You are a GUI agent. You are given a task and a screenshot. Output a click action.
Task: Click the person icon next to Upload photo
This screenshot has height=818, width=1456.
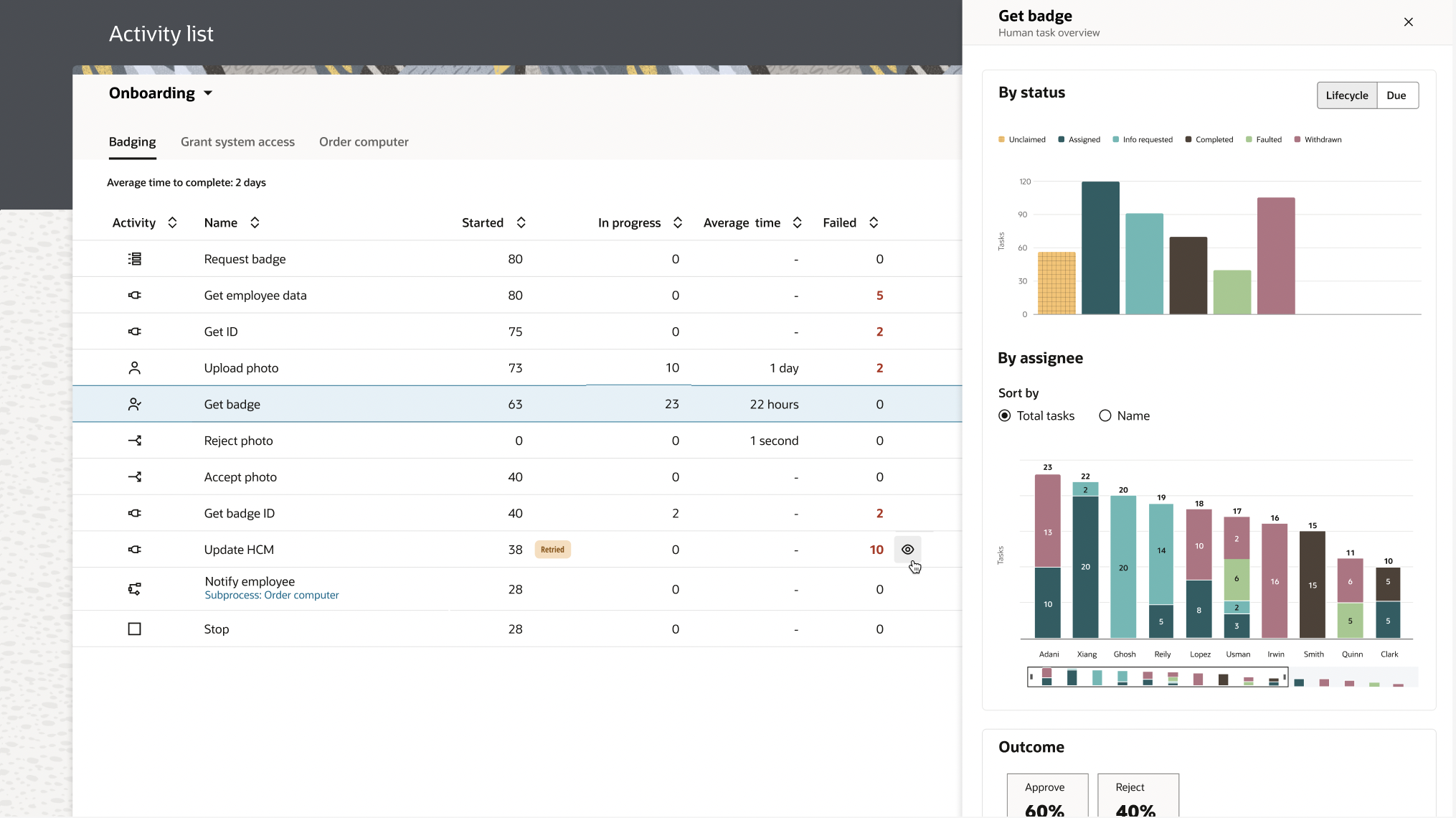coord(134,367)
